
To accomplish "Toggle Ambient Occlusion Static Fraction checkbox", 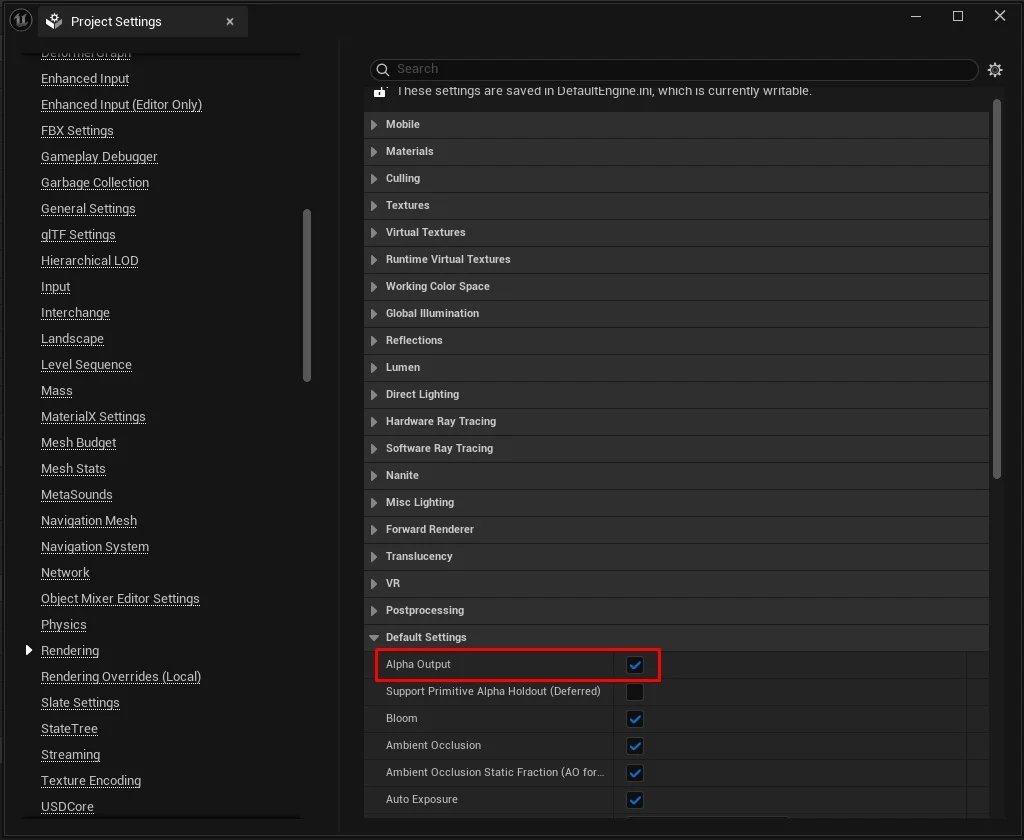I will pos(635,773).
